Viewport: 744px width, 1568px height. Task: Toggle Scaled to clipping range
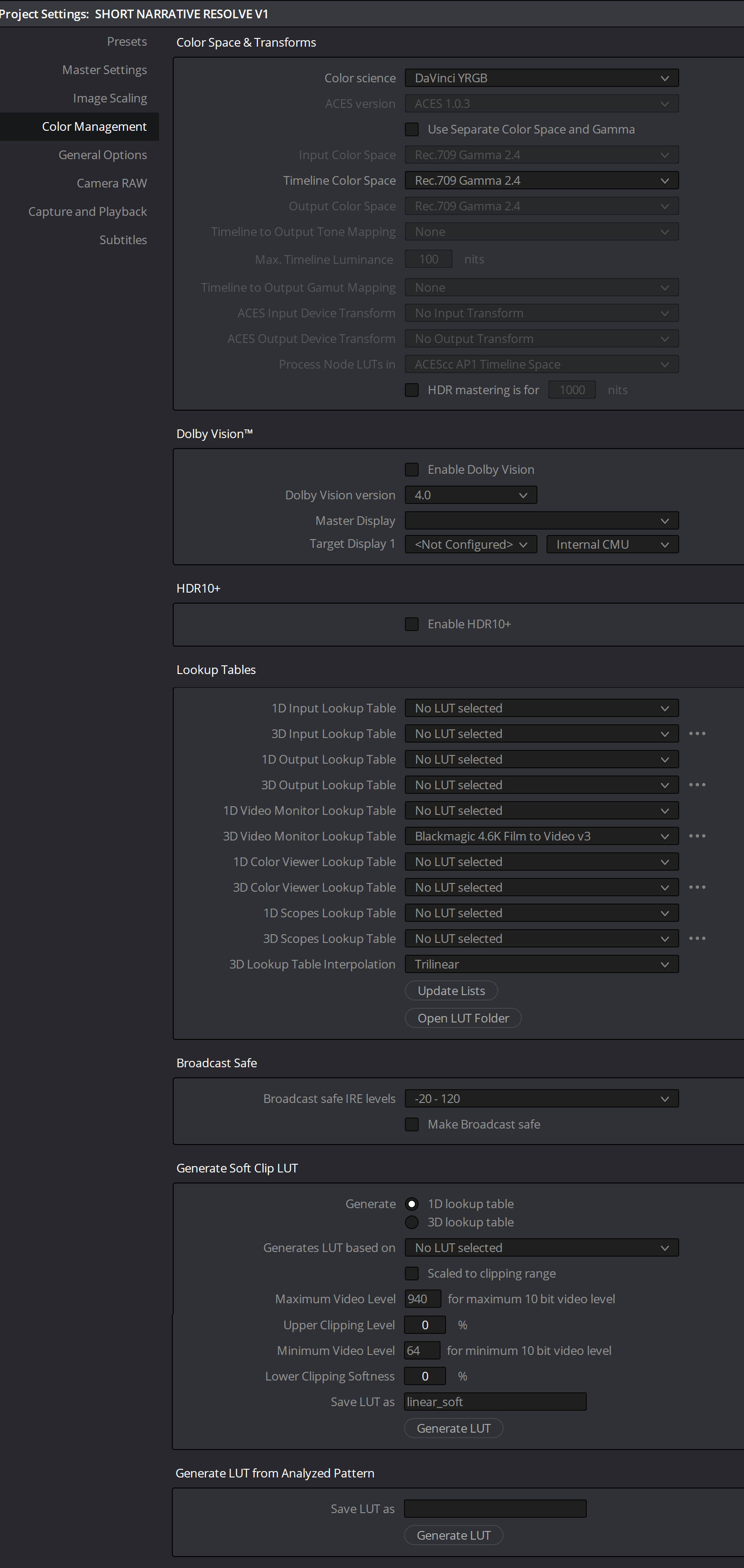[412, 1274]
